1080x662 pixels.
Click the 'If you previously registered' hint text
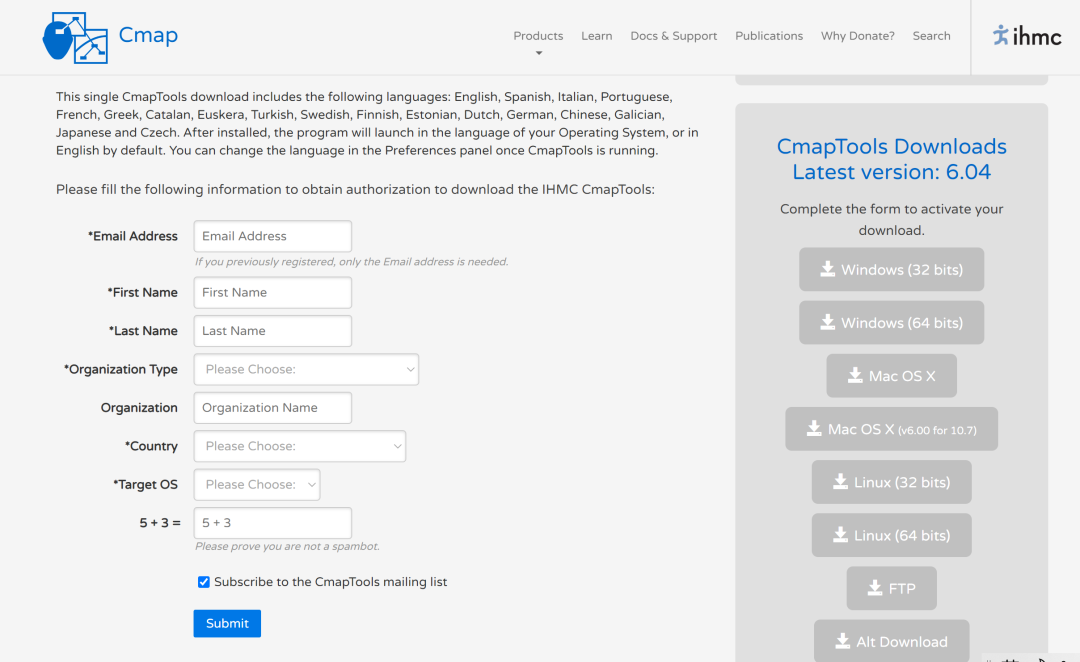pos(351,262)
